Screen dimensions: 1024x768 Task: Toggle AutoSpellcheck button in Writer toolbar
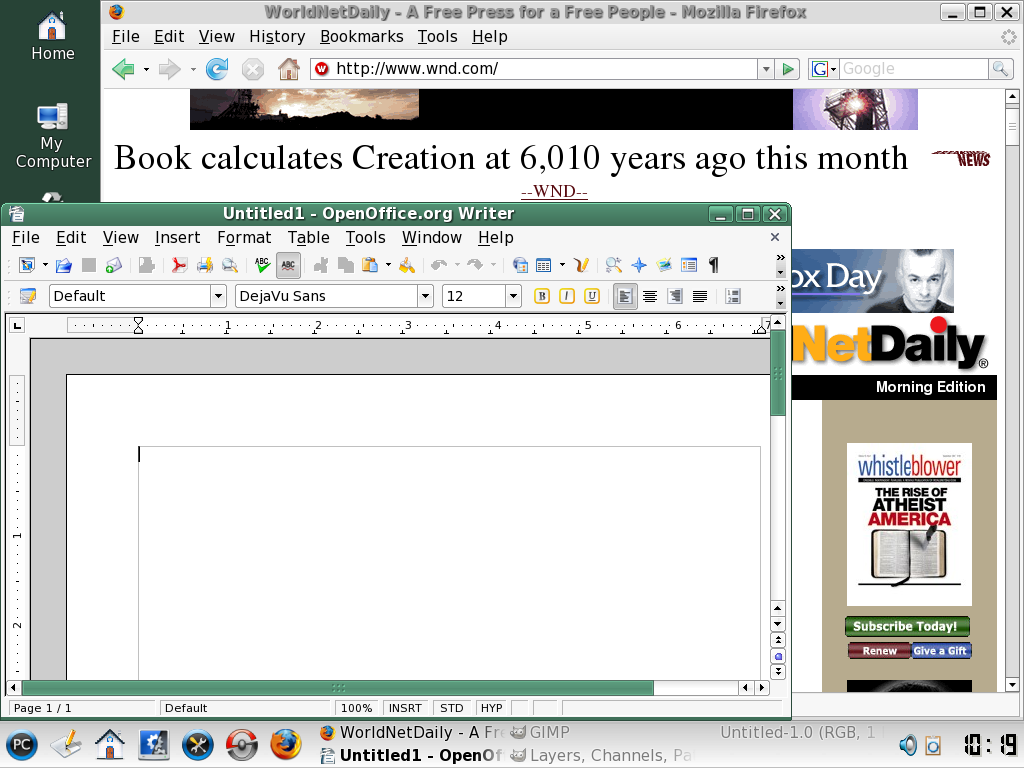[x=288, y=265]
